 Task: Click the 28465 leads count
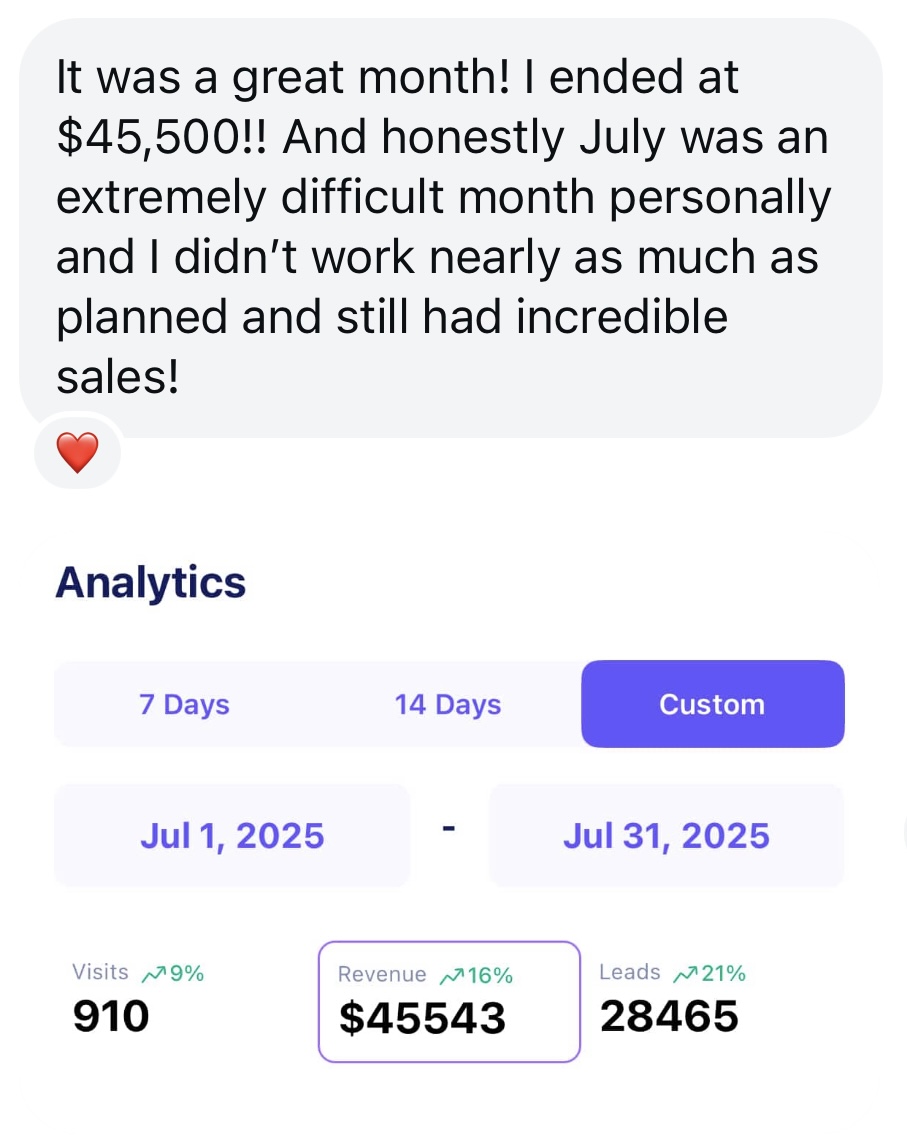coord(669,1016)
